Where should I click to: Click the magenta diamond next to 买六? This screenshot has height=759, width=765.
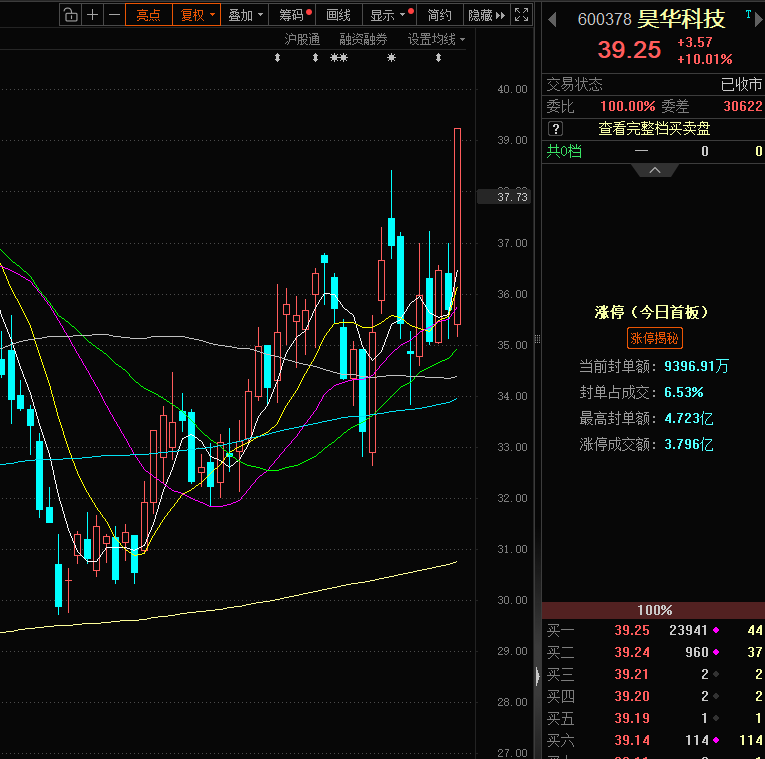click(716, 740)
